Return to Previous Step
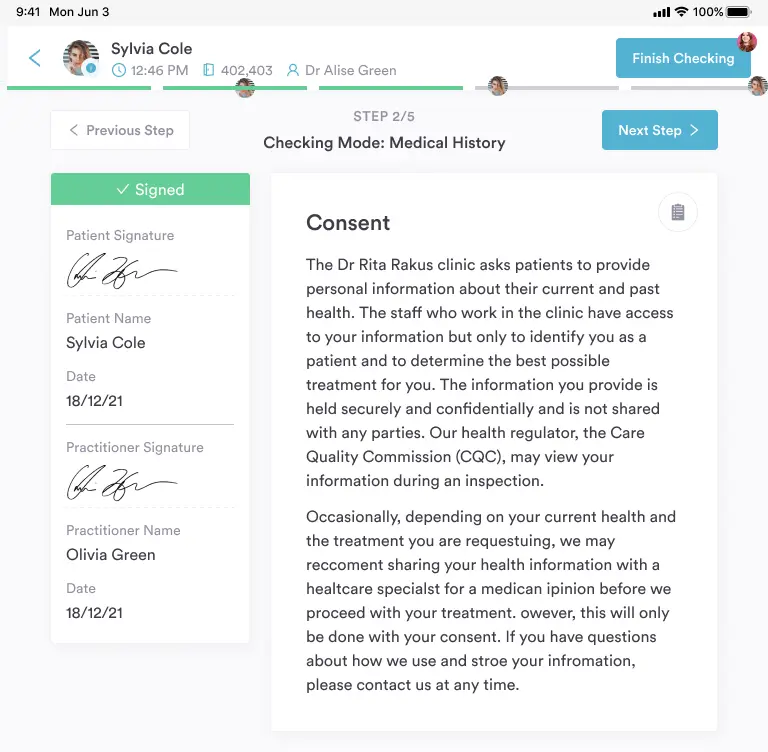Screen dimensions: 768x752 tap(120, 130)
